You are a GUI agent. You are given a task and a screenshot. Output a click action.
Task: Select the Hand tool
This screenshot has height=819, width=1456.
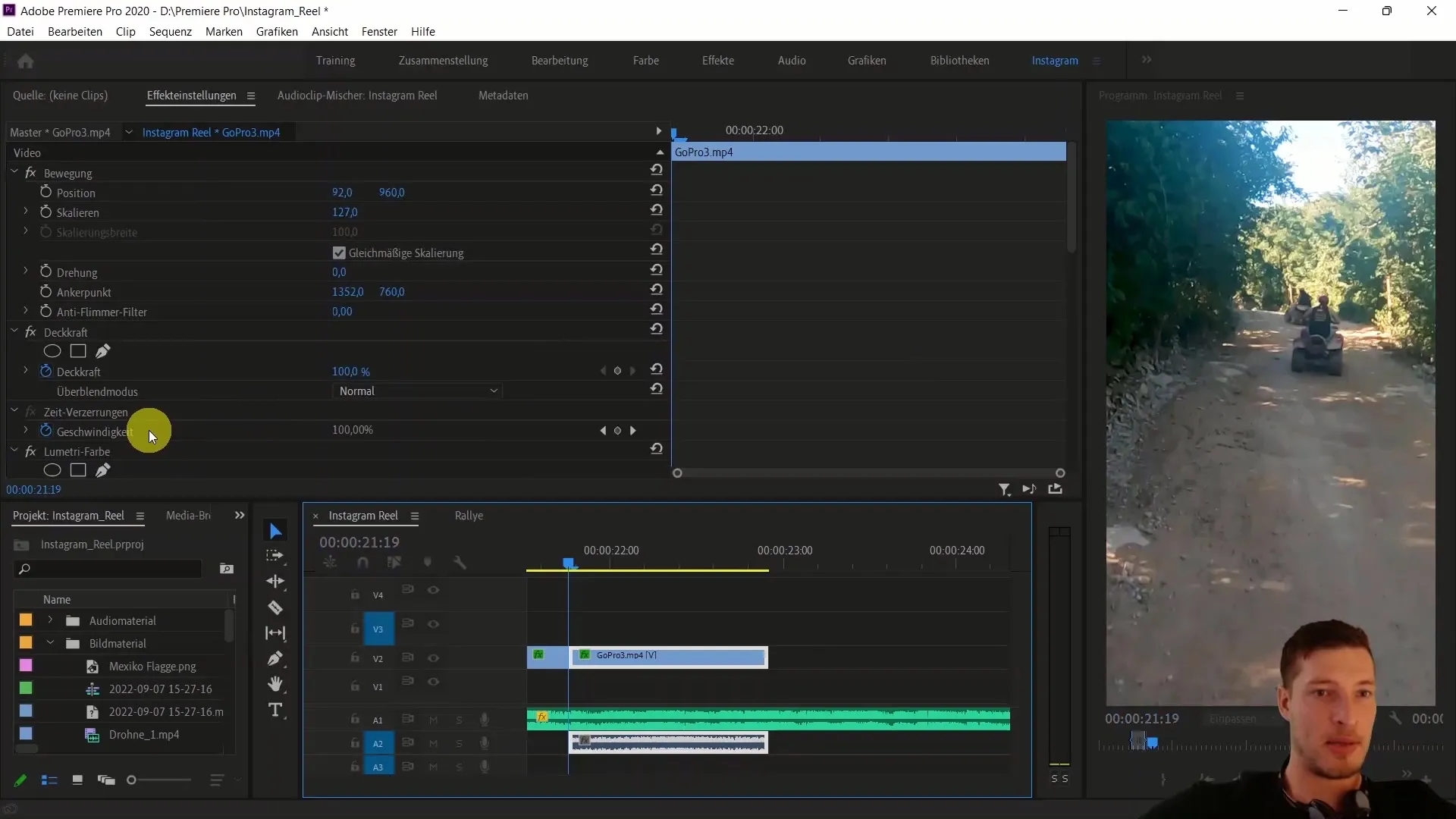click(x=275, y=684)
